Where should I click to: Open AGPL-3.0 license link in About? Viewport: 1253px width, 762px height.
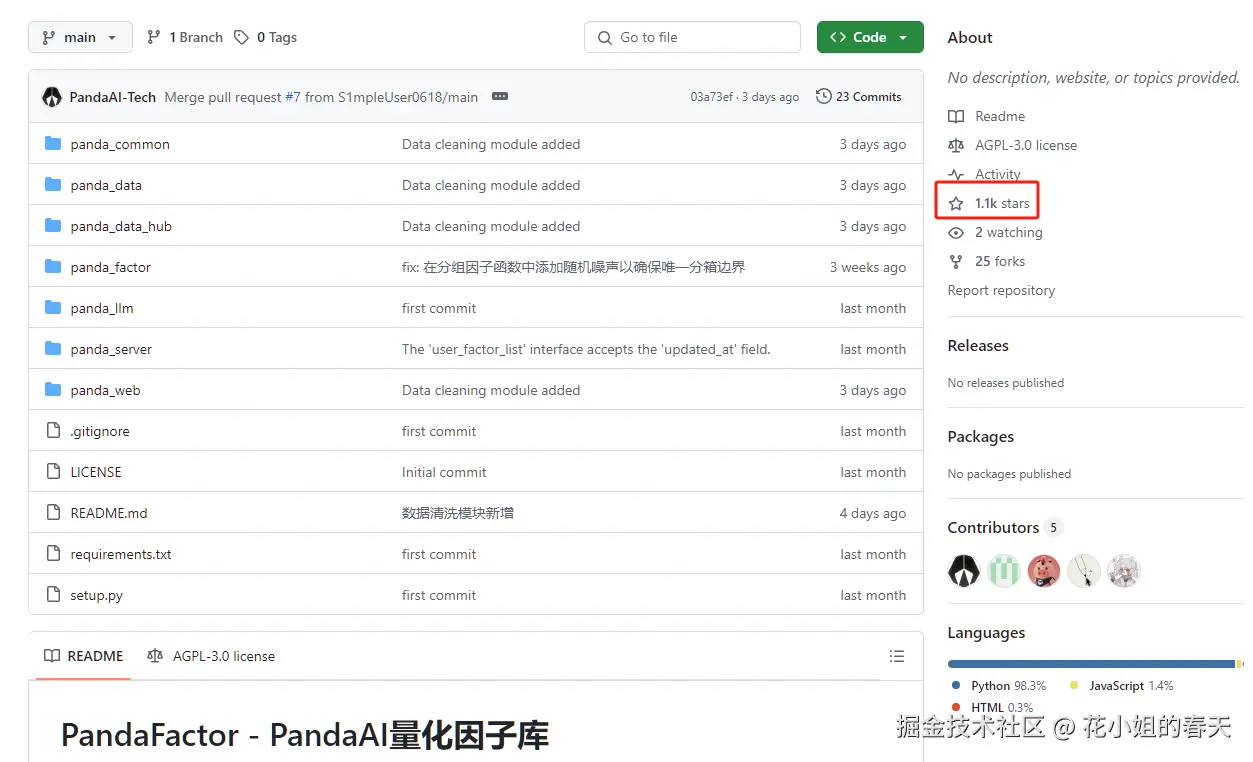pos(1026,145)
